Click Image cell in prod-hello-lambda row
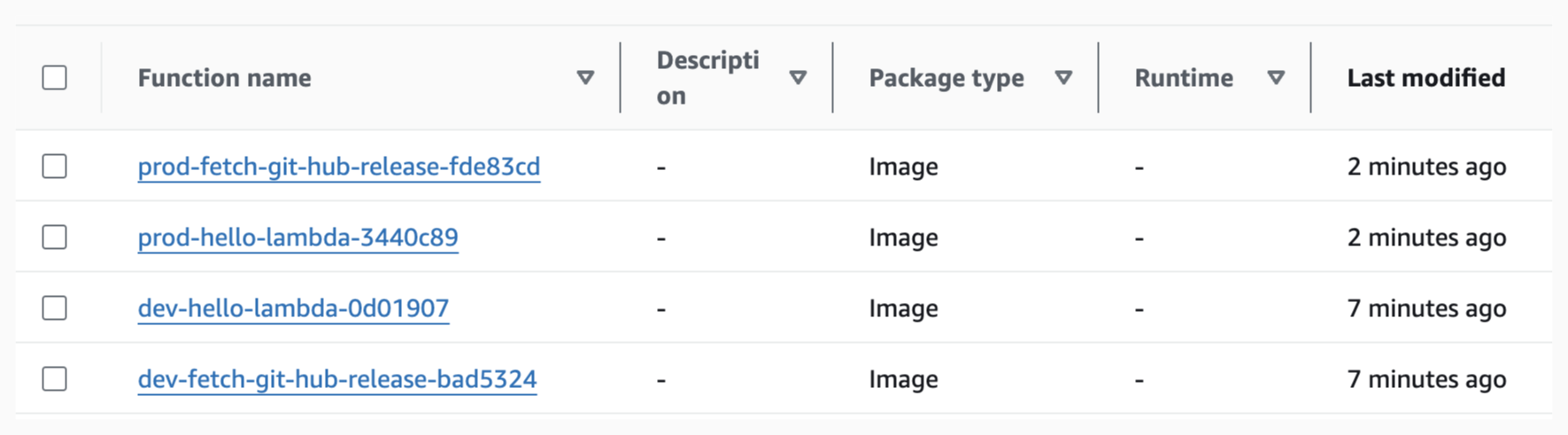The width and height of the screenshot is (1568, 435). click(x=903, y=237)
